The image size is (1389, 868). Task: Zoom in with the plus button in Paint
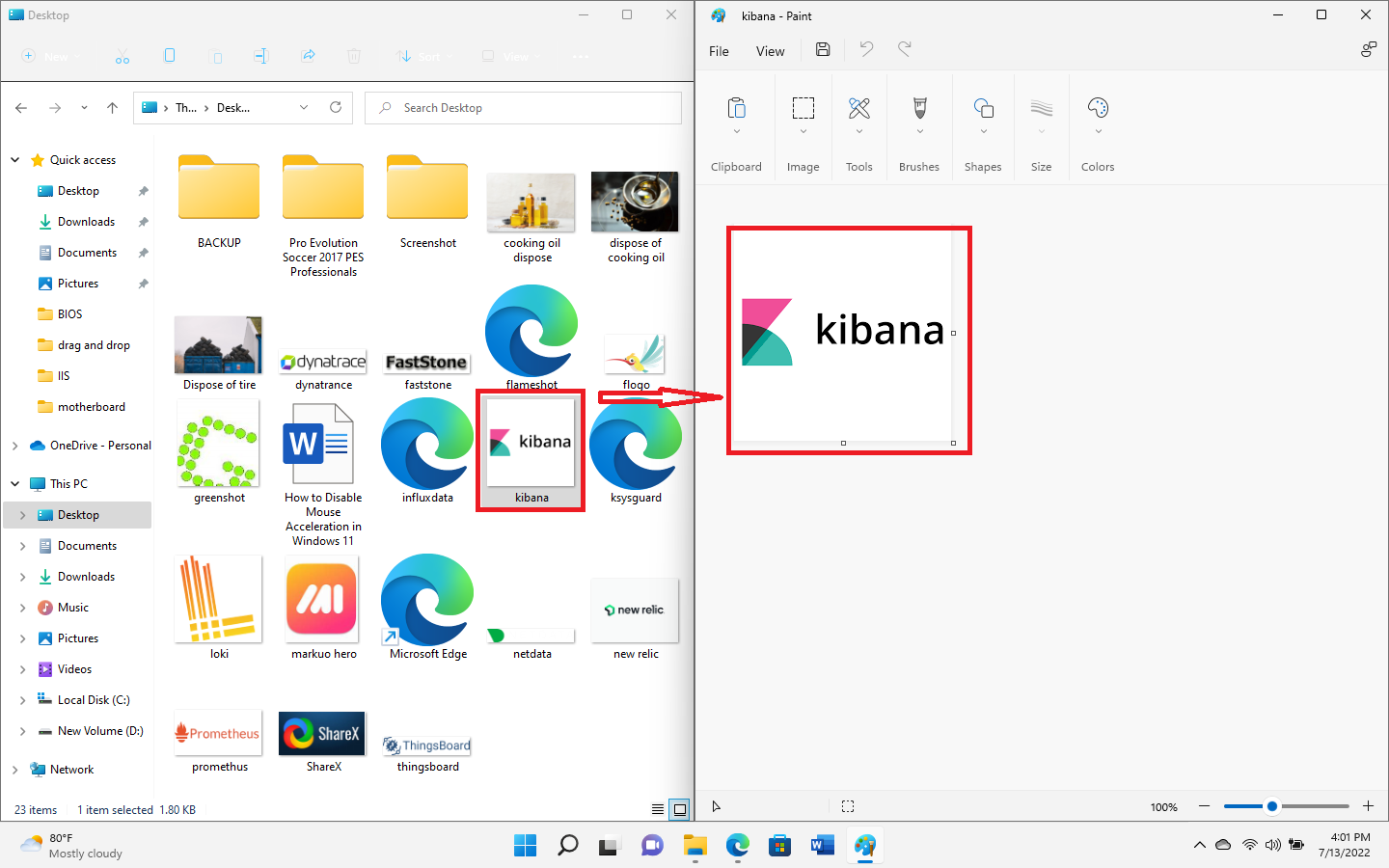1368,806
